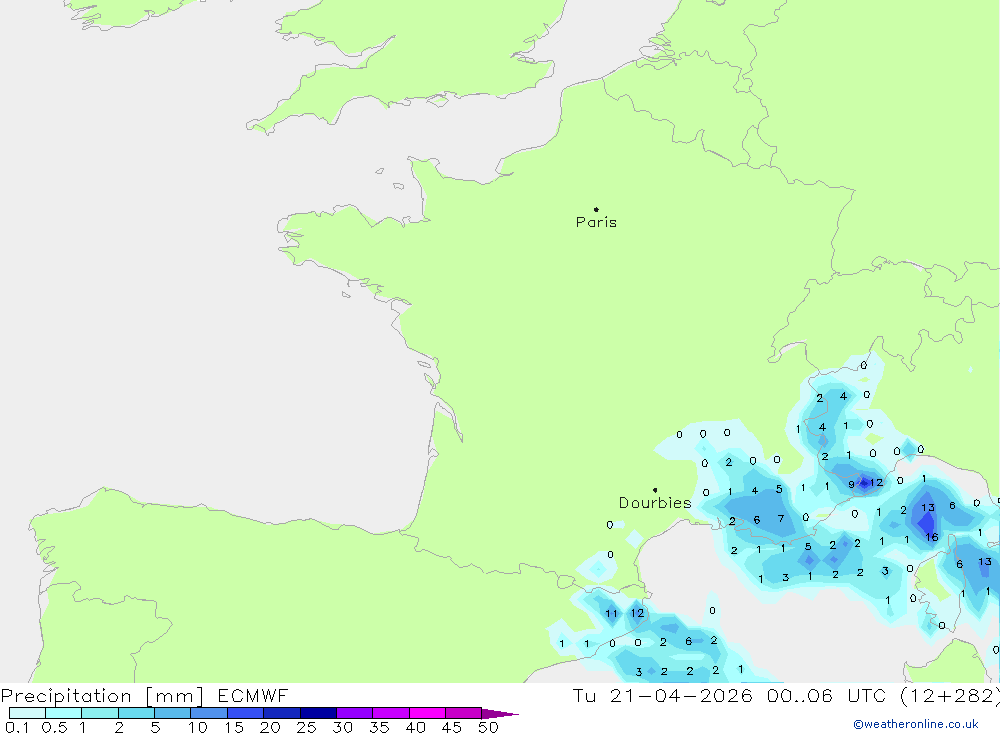
Task: Click the precipitation value 11 near Pyrenees
Action: [611, 614]
